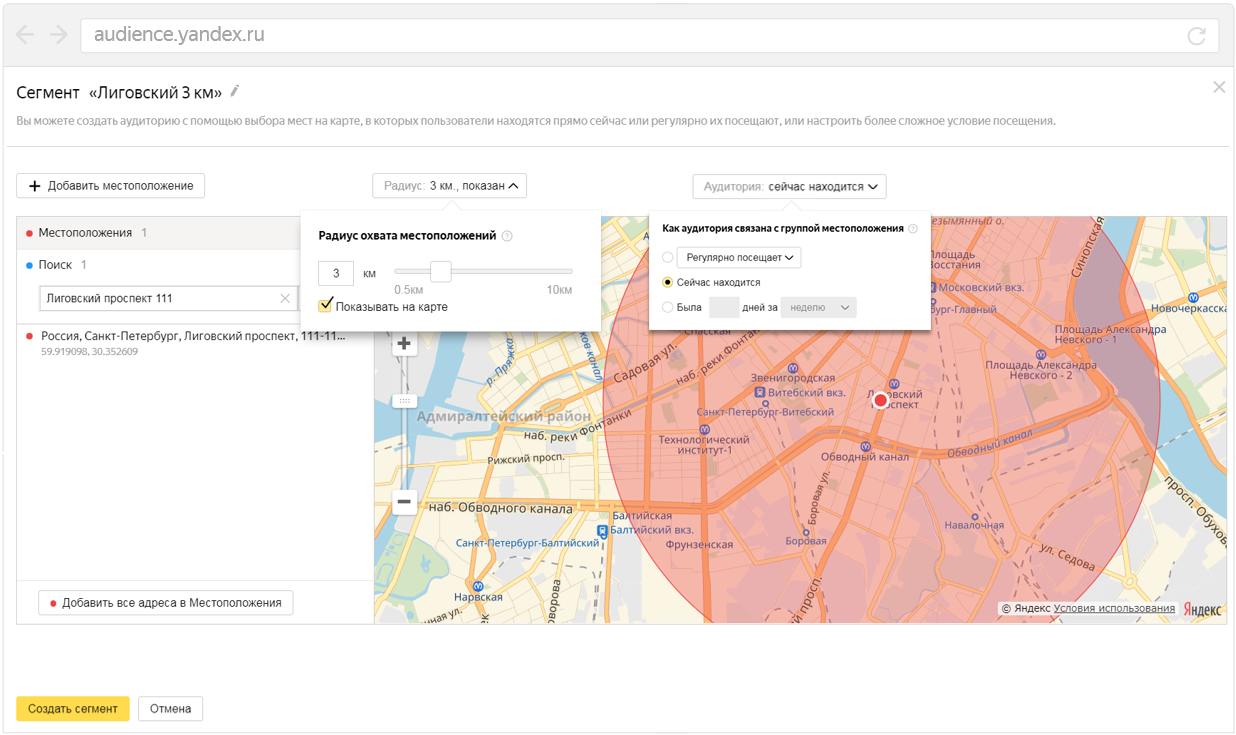Click the map zoom level slider handle
1236x735 pixels.
pos(404,401)
